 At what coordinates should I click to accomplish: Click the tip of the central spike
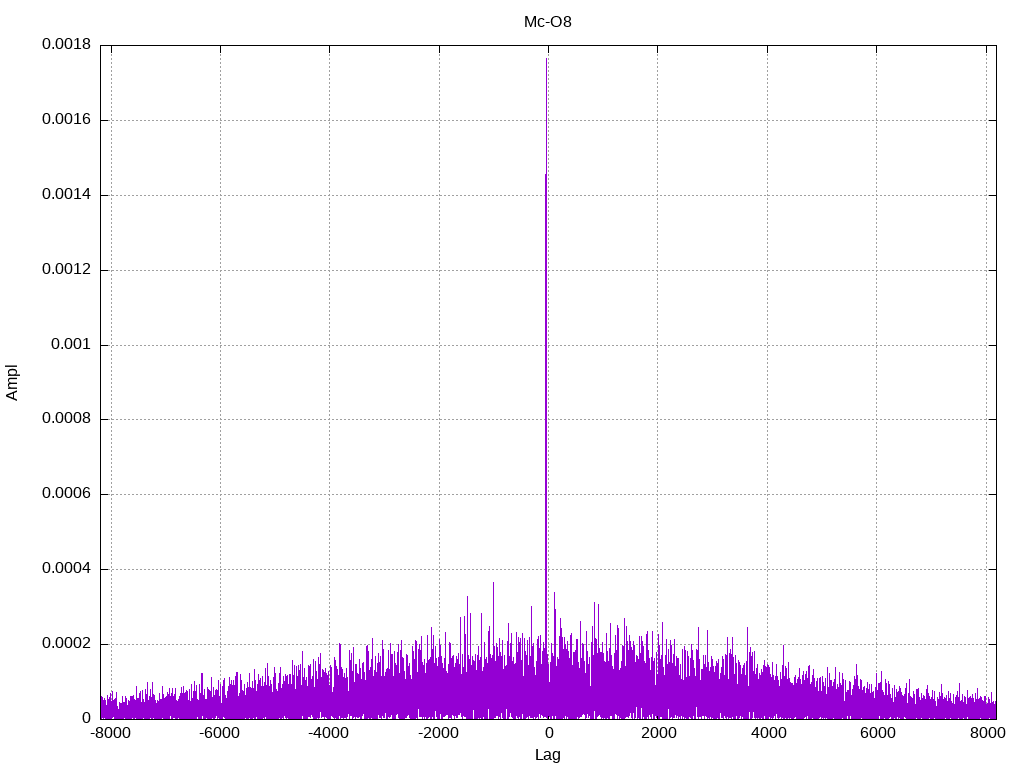pyautogui.click(x=547, y=59)
